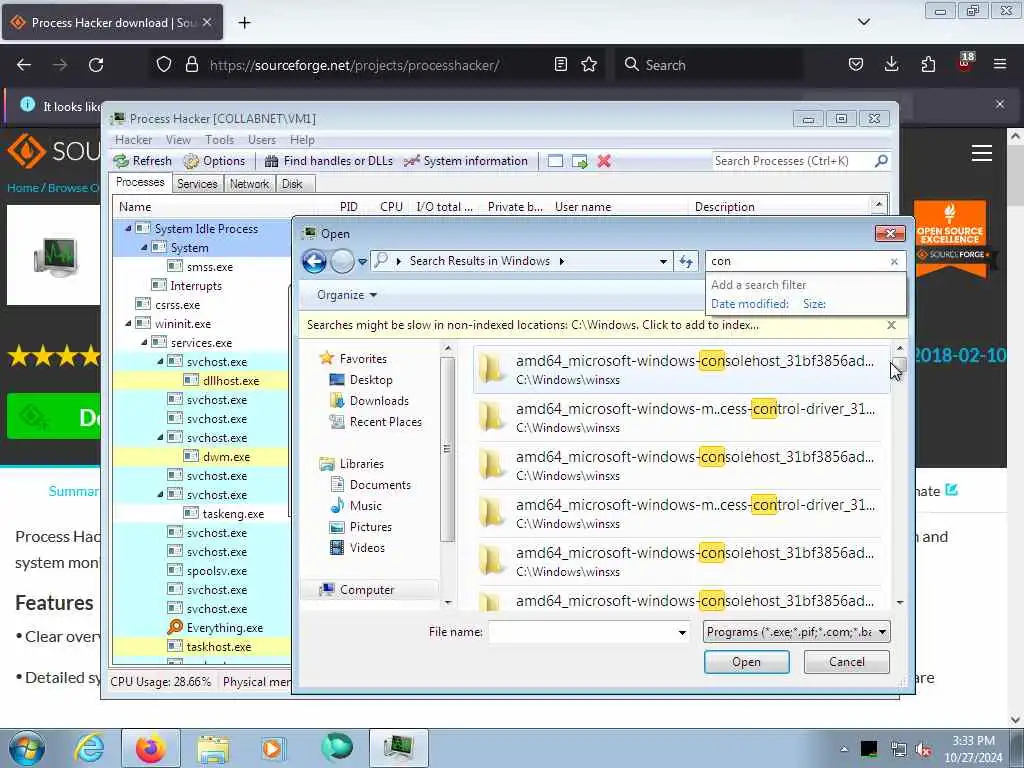This screenshot has height=768, width=1024.
Task: Open the Firefox downloads arrow icon
Action: (891, 65)
